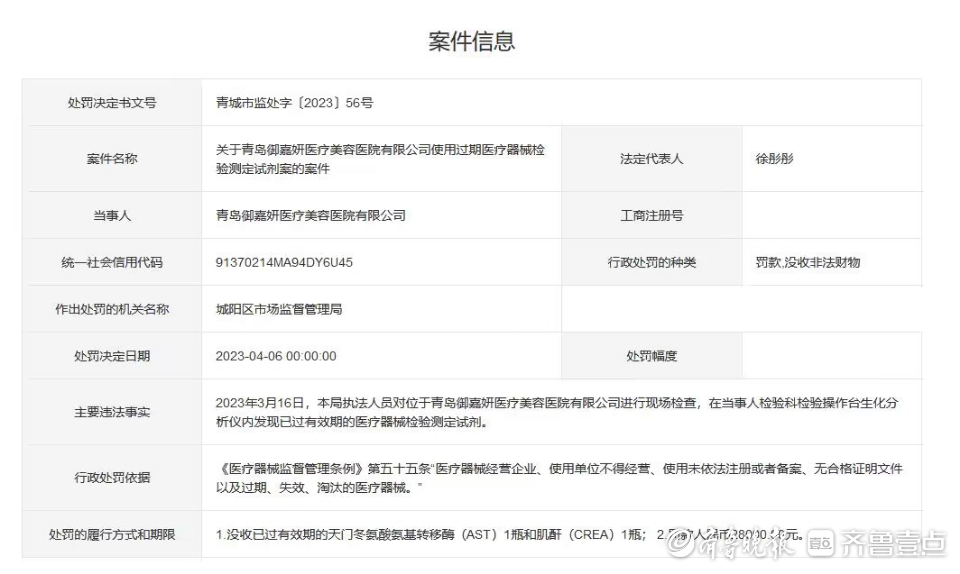Screen dimensions: 960x574
Task: Select the 主要违法事实 label cell
Action: coord(112,412)
